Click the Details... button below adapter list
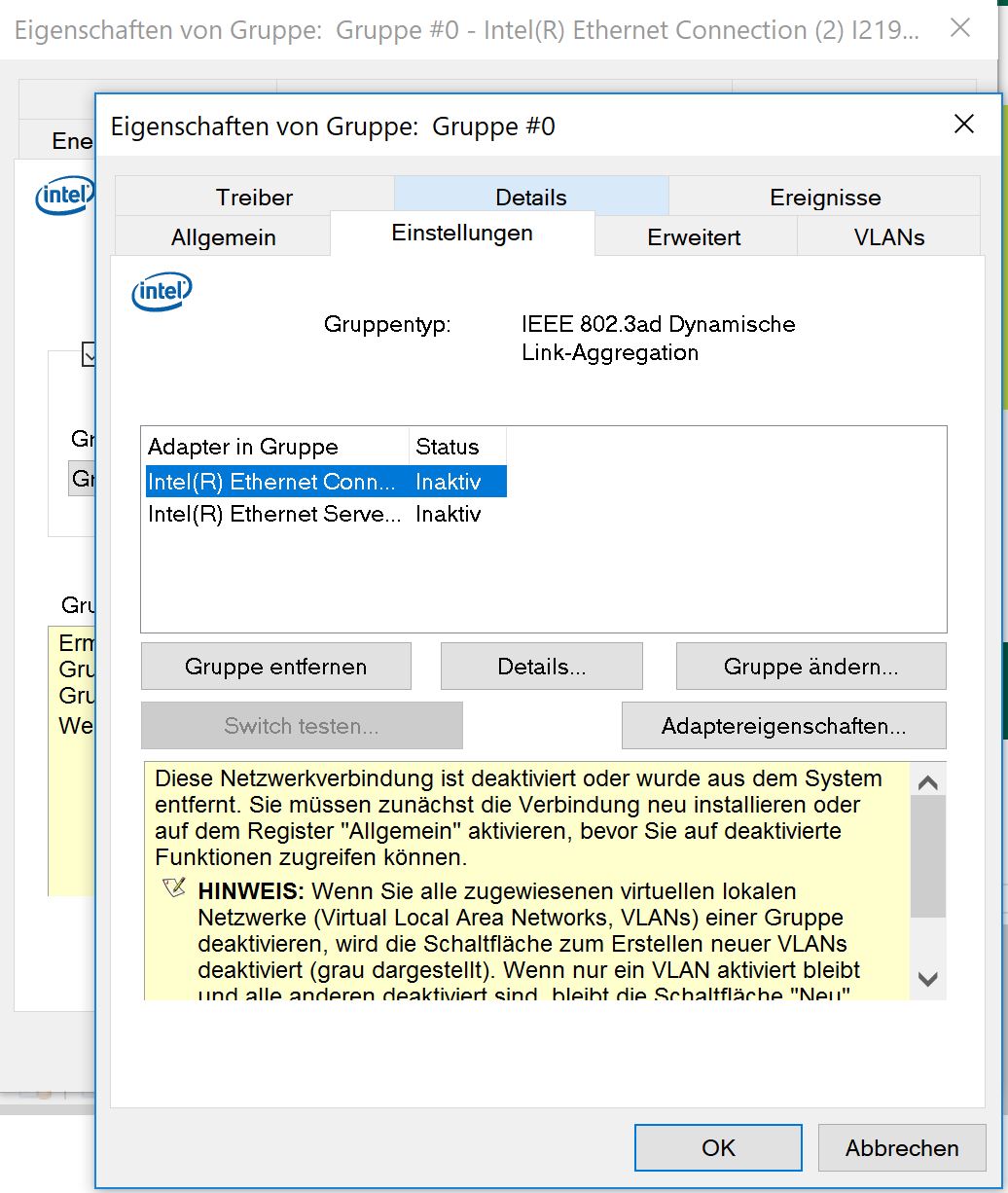The width and height of the screenshot is (1008, 1193). pyautogui.click(x=542, y=667)
